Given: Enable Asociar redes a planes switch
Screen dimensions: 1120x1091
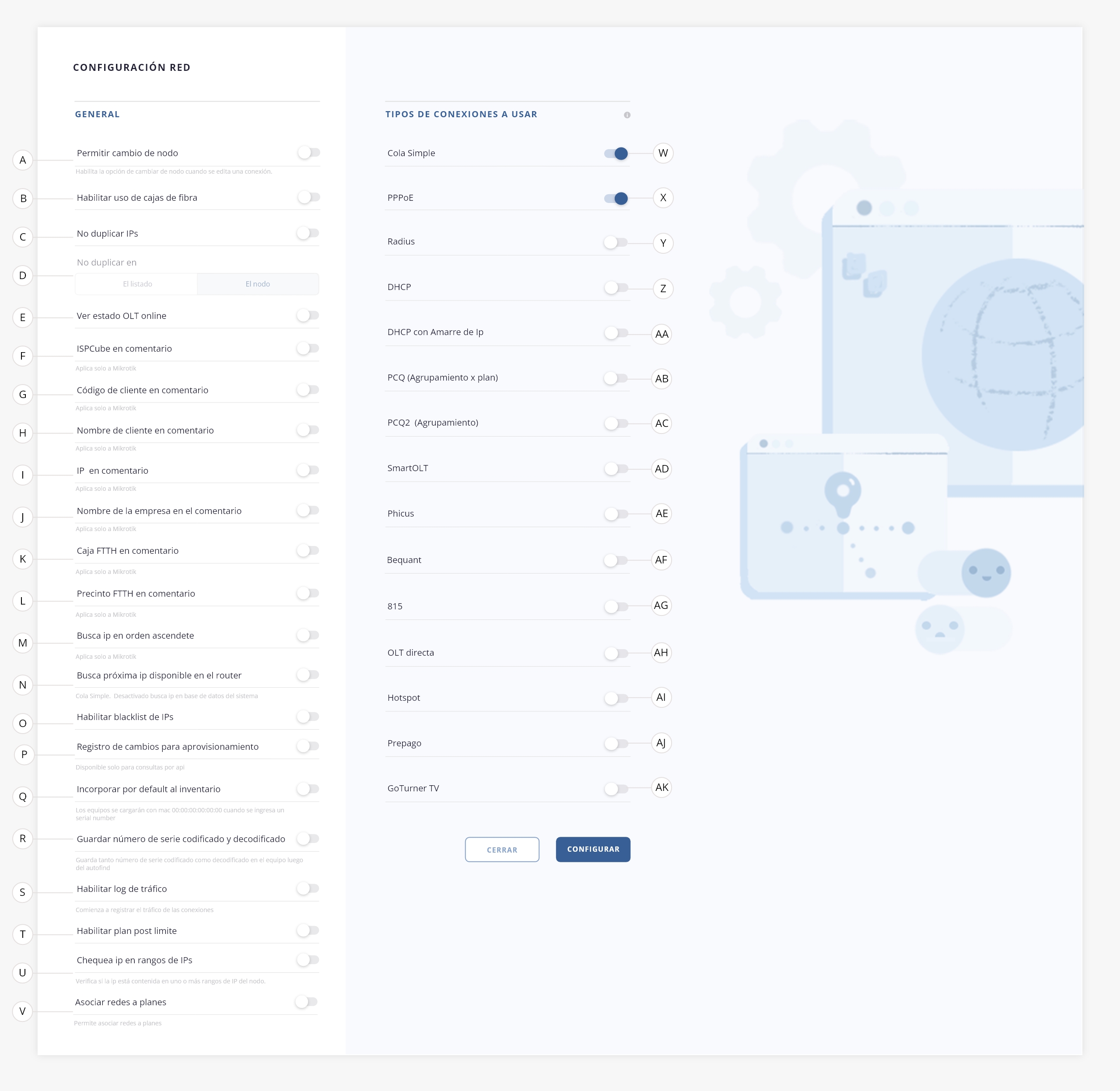Looking at the screenshot, I should tap(306, 1002).
